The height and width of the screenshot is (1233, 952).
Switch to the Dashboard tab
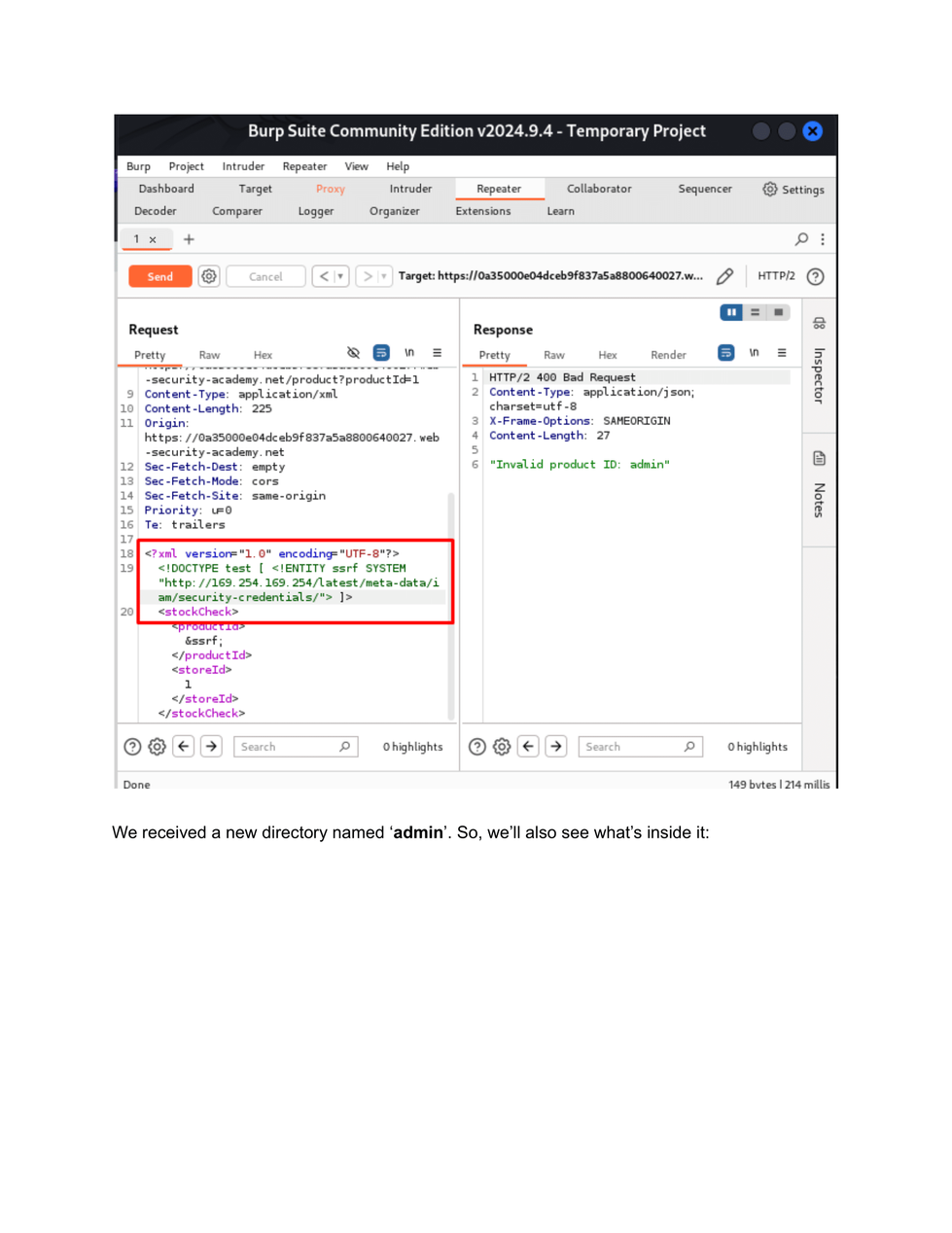(166, 189)
